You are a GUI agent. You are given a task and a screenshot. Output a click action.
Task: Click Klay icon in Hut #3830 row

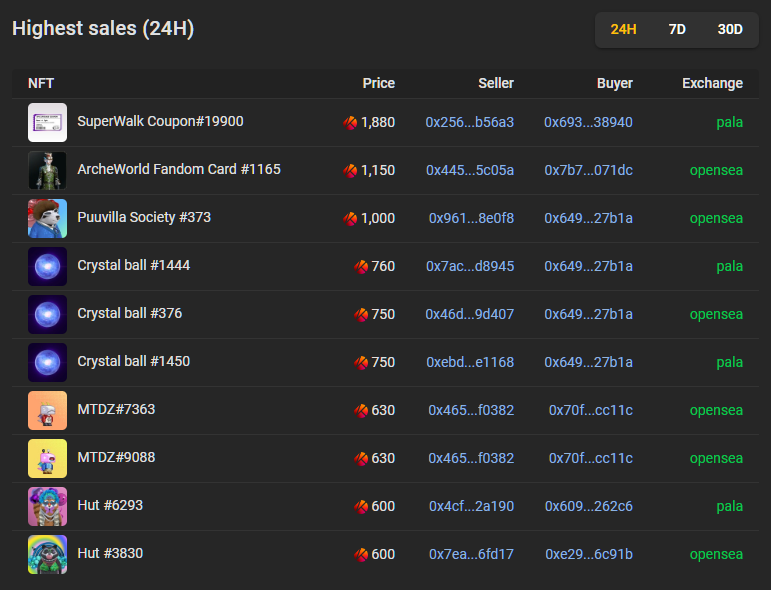click(361, 555)
